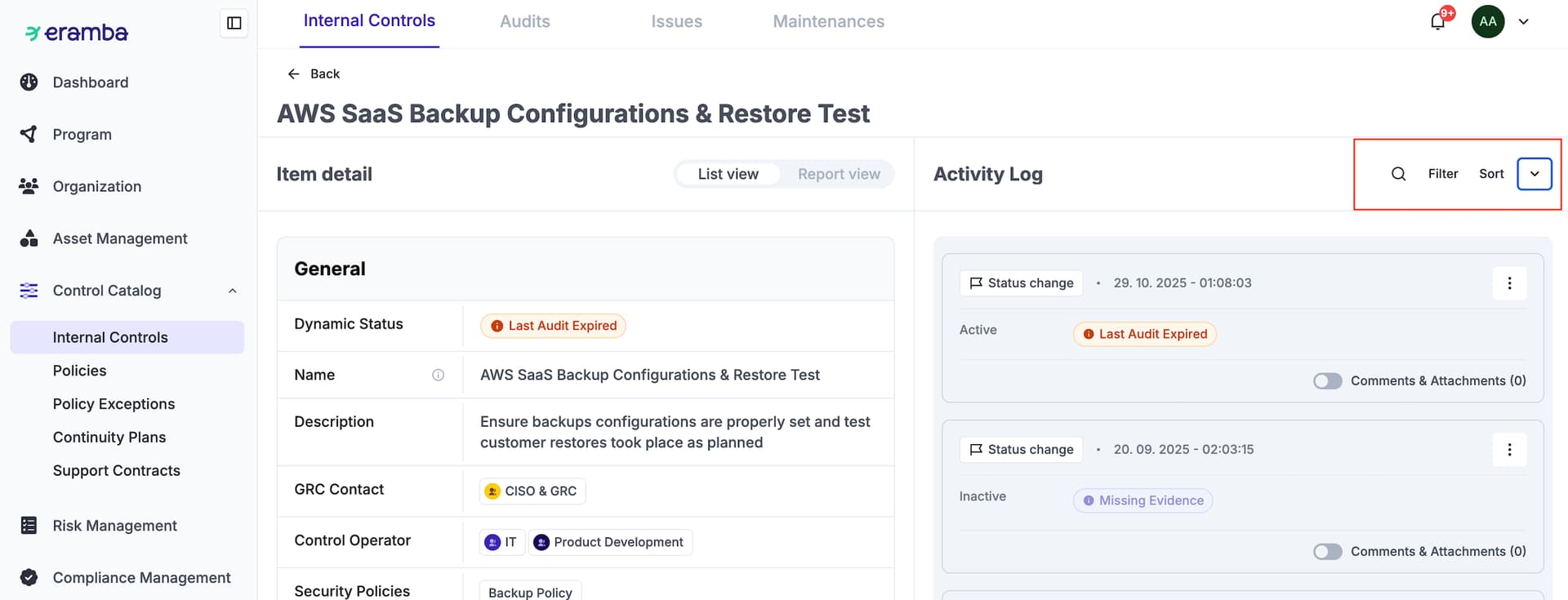
Task: Toggle Comments & Attachments on Last Audit Expired entry
Action: (x=1327, y=381)
